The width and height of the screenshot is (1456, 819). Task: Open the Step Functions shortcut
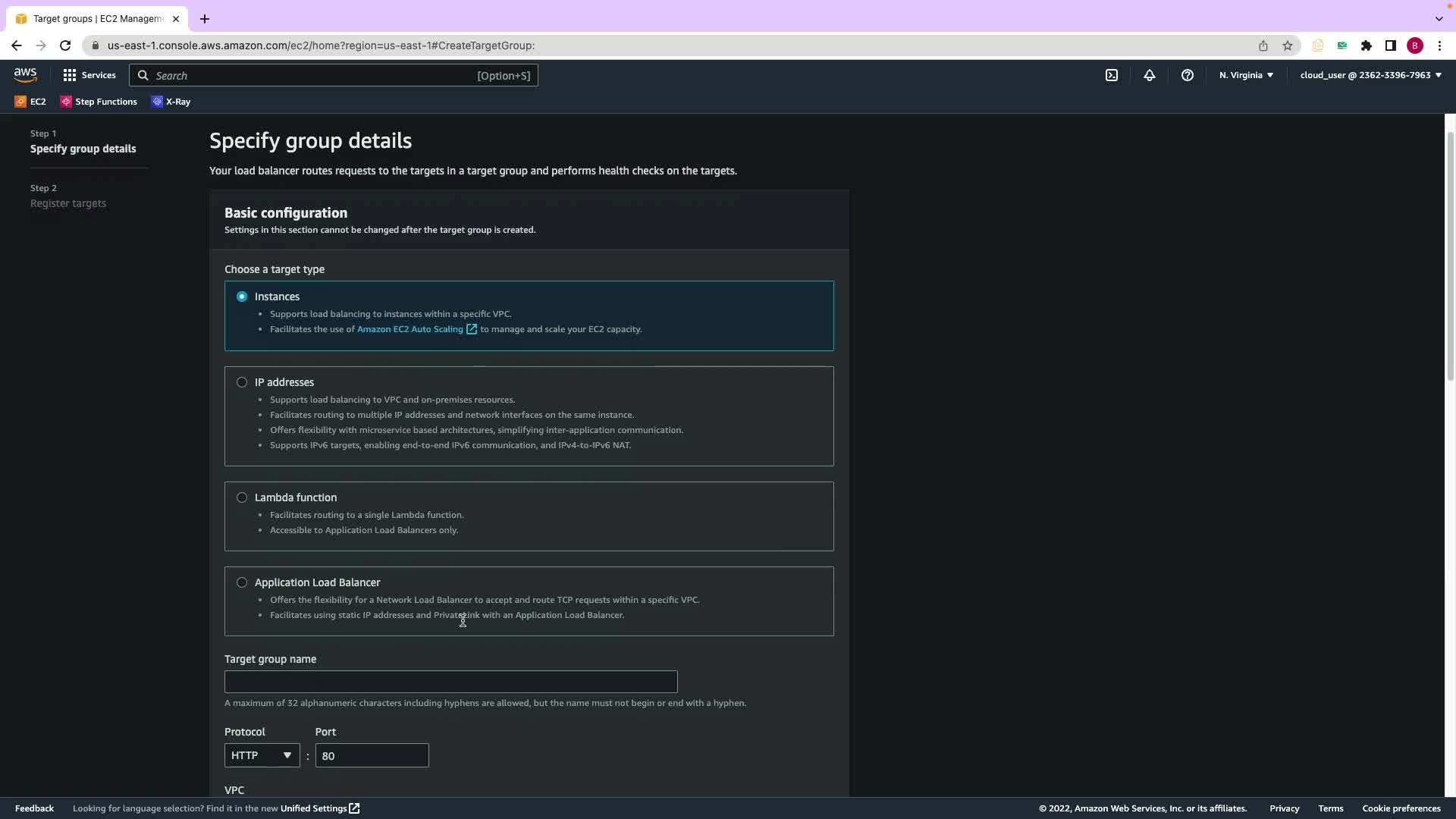click(99, 102)
